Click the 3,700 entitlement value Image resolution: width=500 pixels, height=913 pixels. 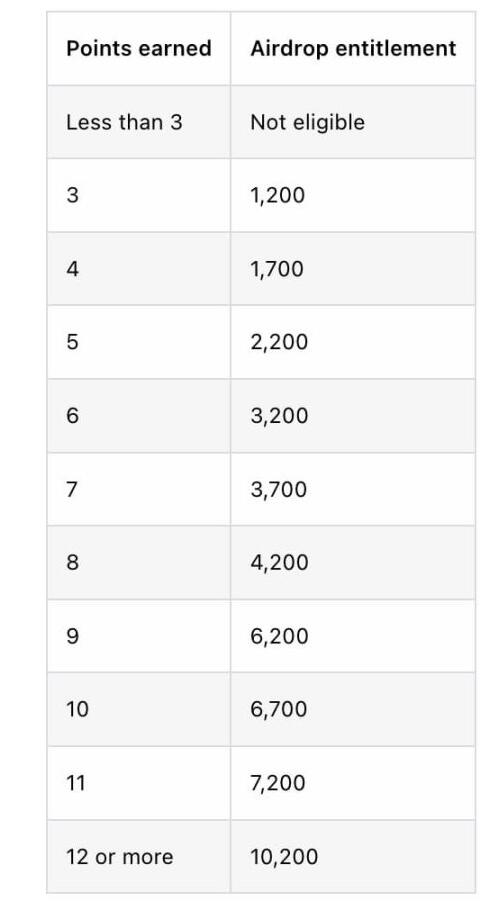point(278,489)
